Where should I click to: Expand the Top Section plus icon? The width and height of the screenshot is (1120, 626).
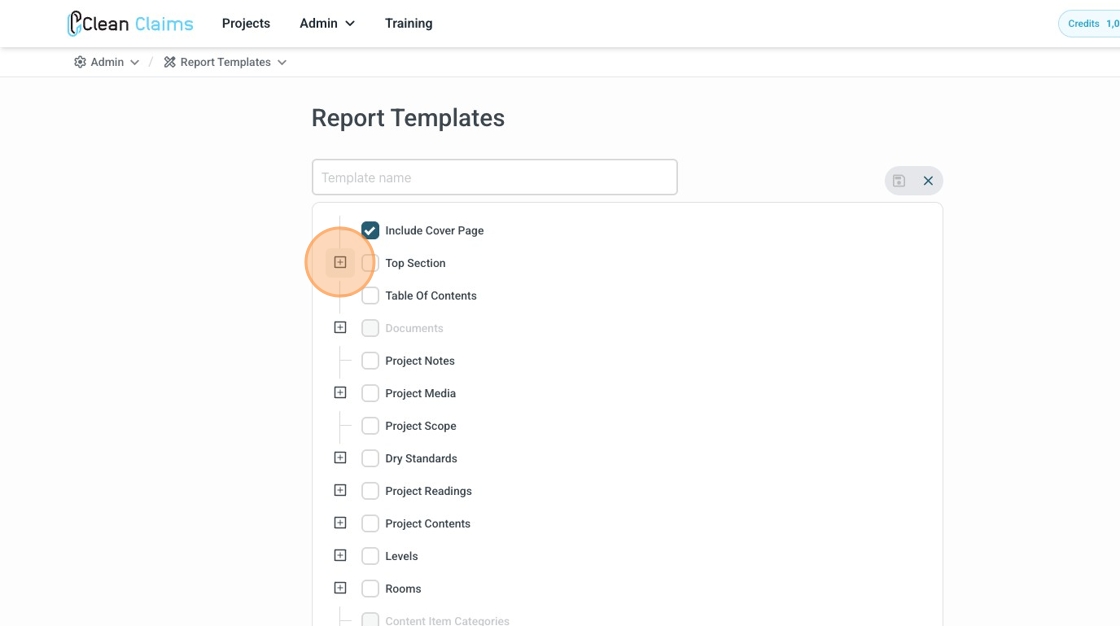[x=340, y=263]
